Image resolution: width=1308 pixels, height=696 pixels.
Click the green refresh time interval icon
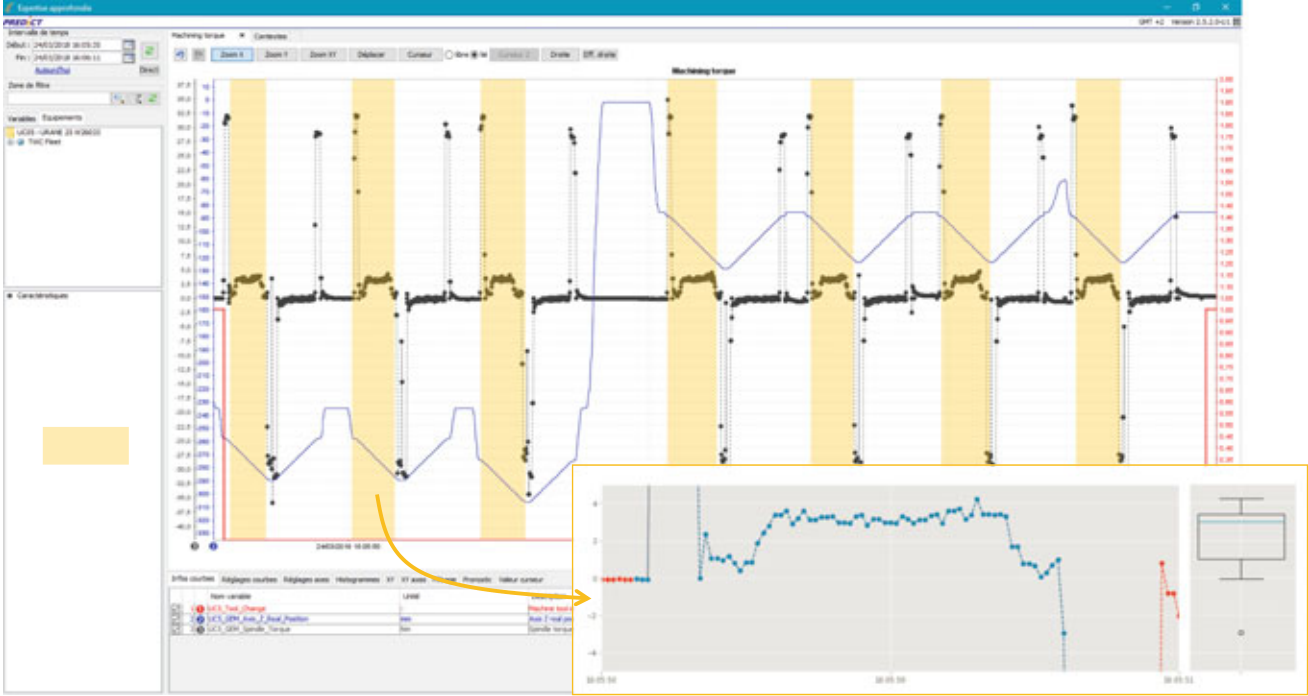coord(149,49)
